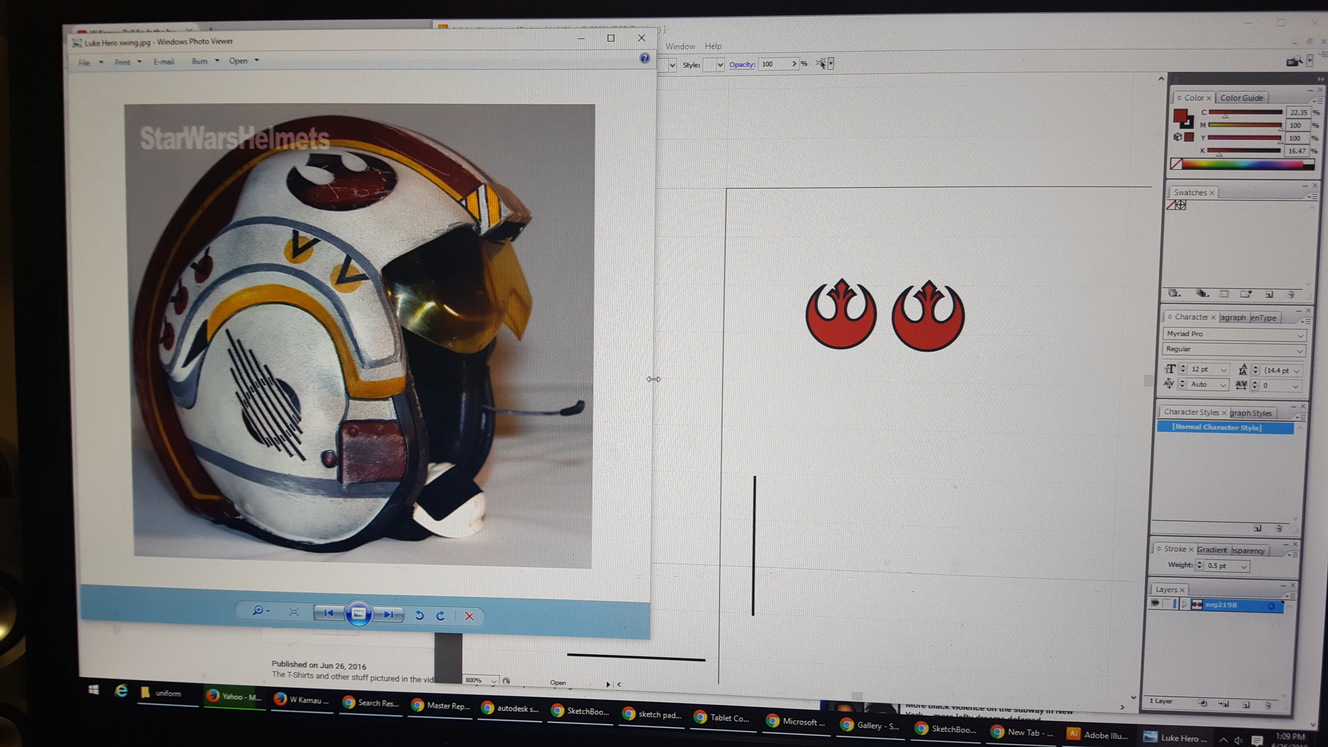Click the actual size button in Photo Viewer
The image size is (1328, 747).
[x=294, y=612]
